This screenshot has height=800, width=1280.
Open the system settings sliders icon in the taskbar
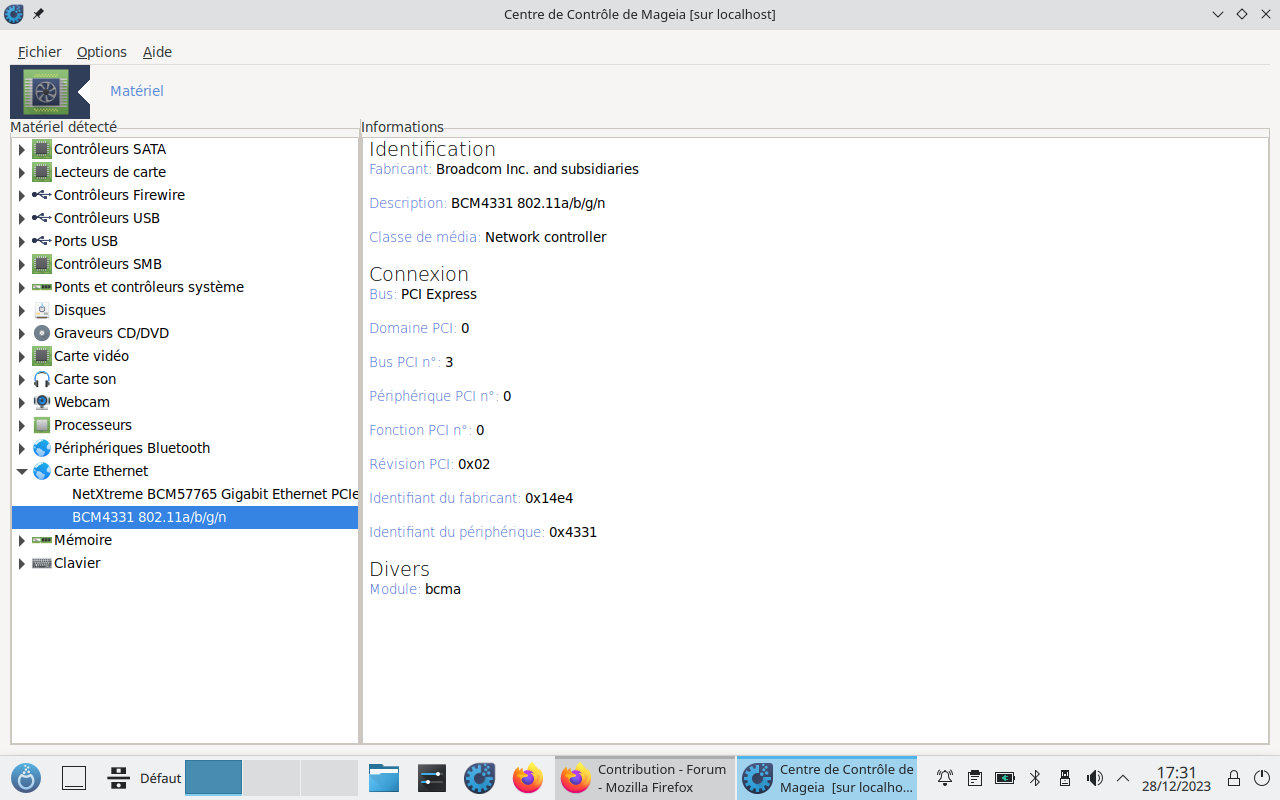click(x=432, y=778)
